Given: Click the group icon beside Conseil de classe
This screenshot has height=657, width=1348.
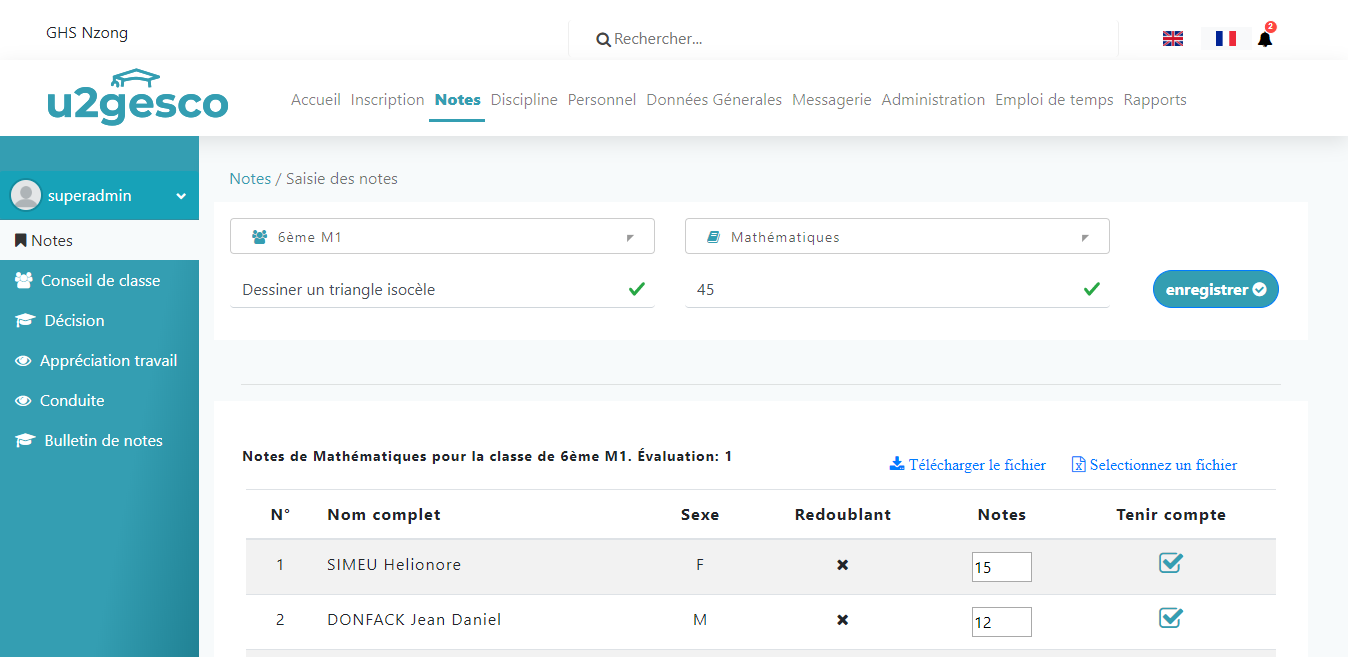Looking at the screenshot, I should pyautogui.click(x=24, y=281).
